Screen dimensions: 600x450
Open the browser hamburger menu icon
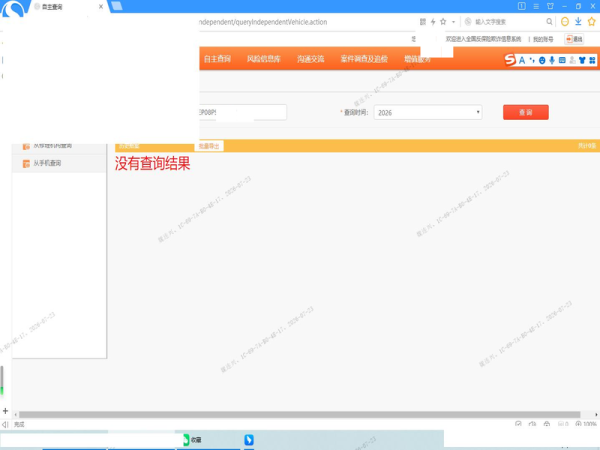tap(536, 6)
